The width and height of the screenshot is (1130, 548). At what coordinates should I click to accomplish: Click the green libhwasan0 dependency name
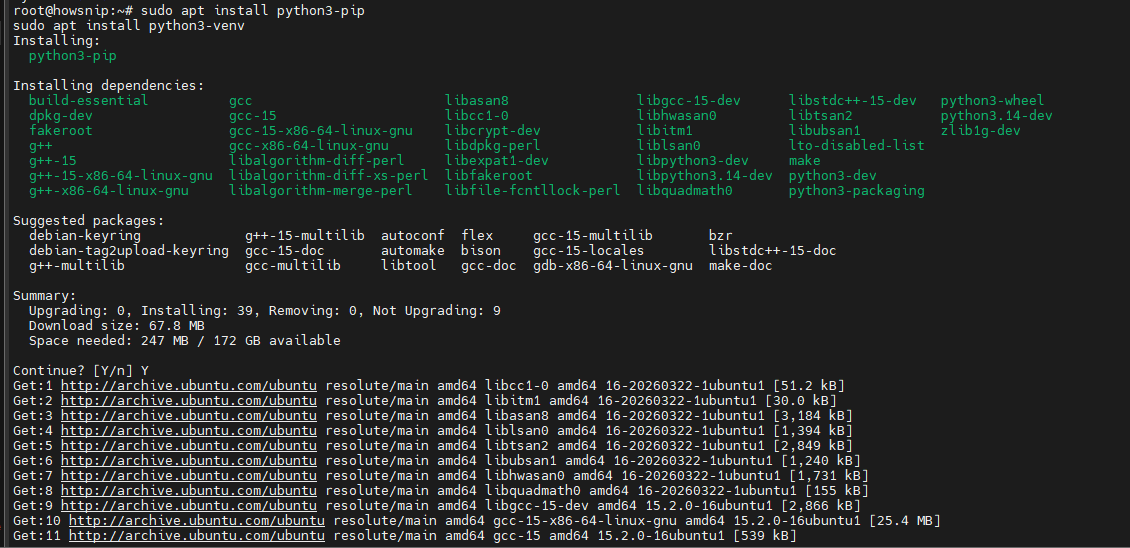(x=677, y=115)
